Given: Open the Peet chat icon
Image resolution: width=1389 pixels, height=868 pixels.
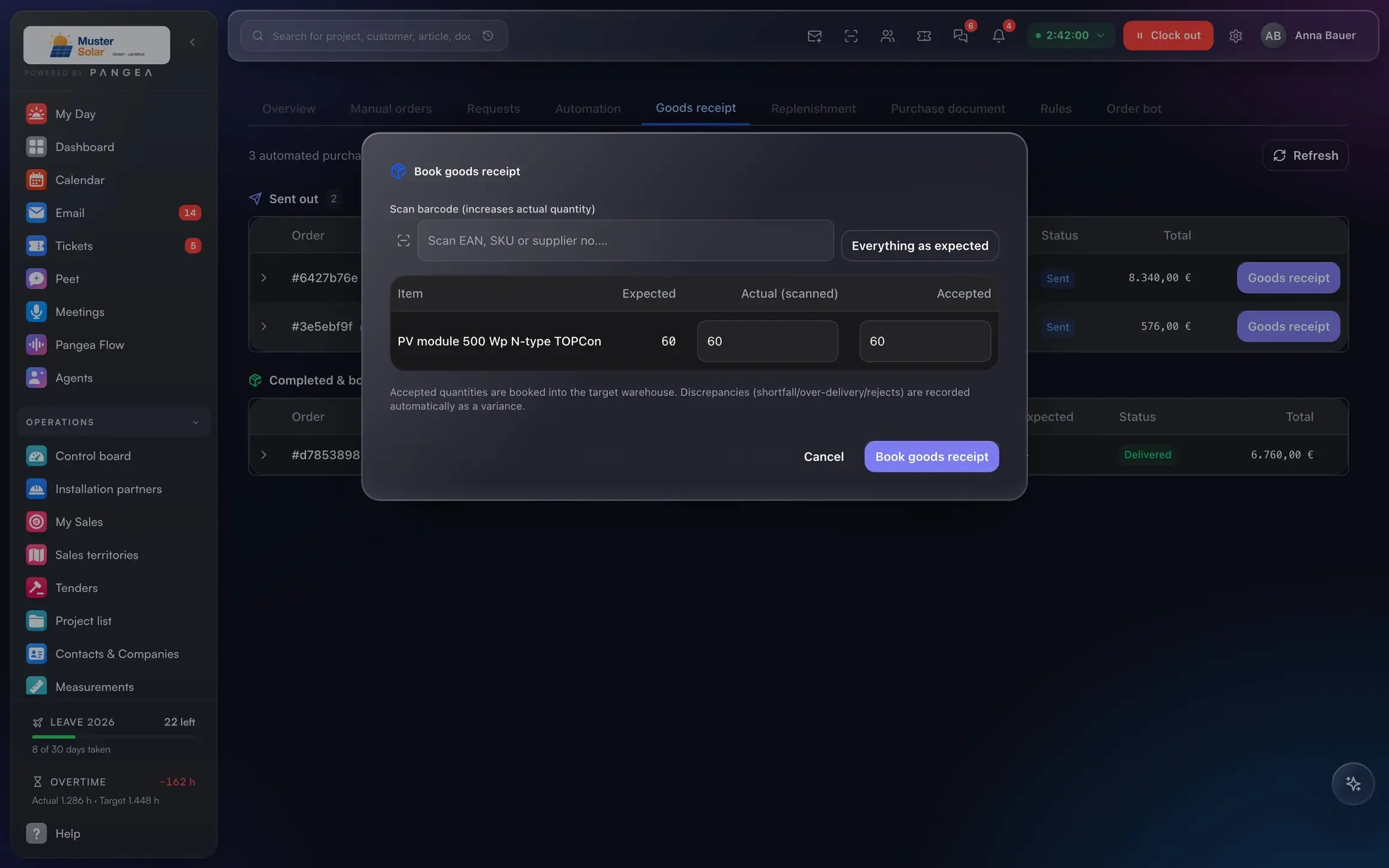Looking at the screenshot, I should click(x=36, y=278).
